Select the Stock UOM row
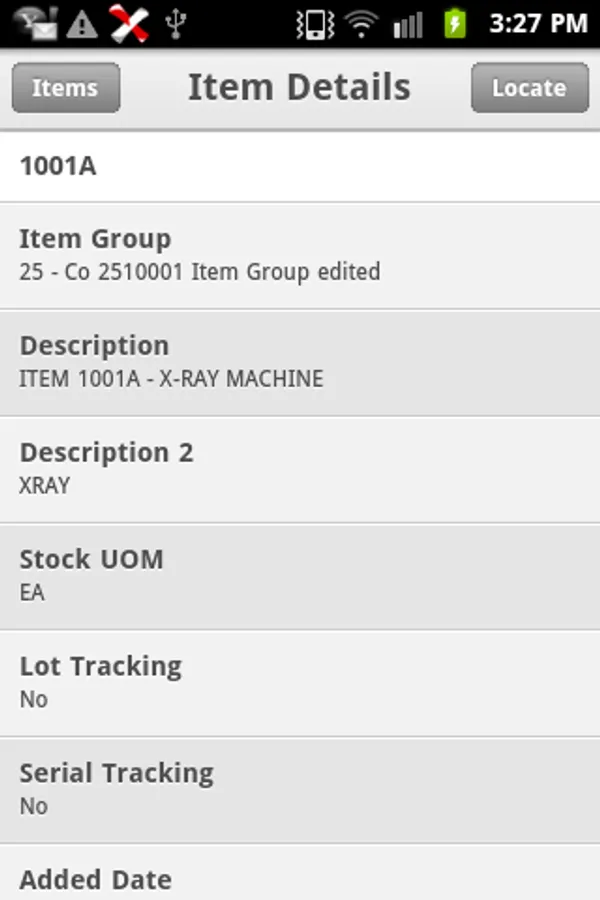This screenshot has height=900, width=600. tap(300, 576)
